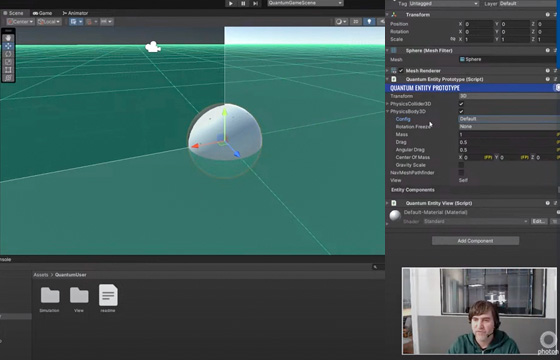Edit Scale Y field

pos(515,39)
